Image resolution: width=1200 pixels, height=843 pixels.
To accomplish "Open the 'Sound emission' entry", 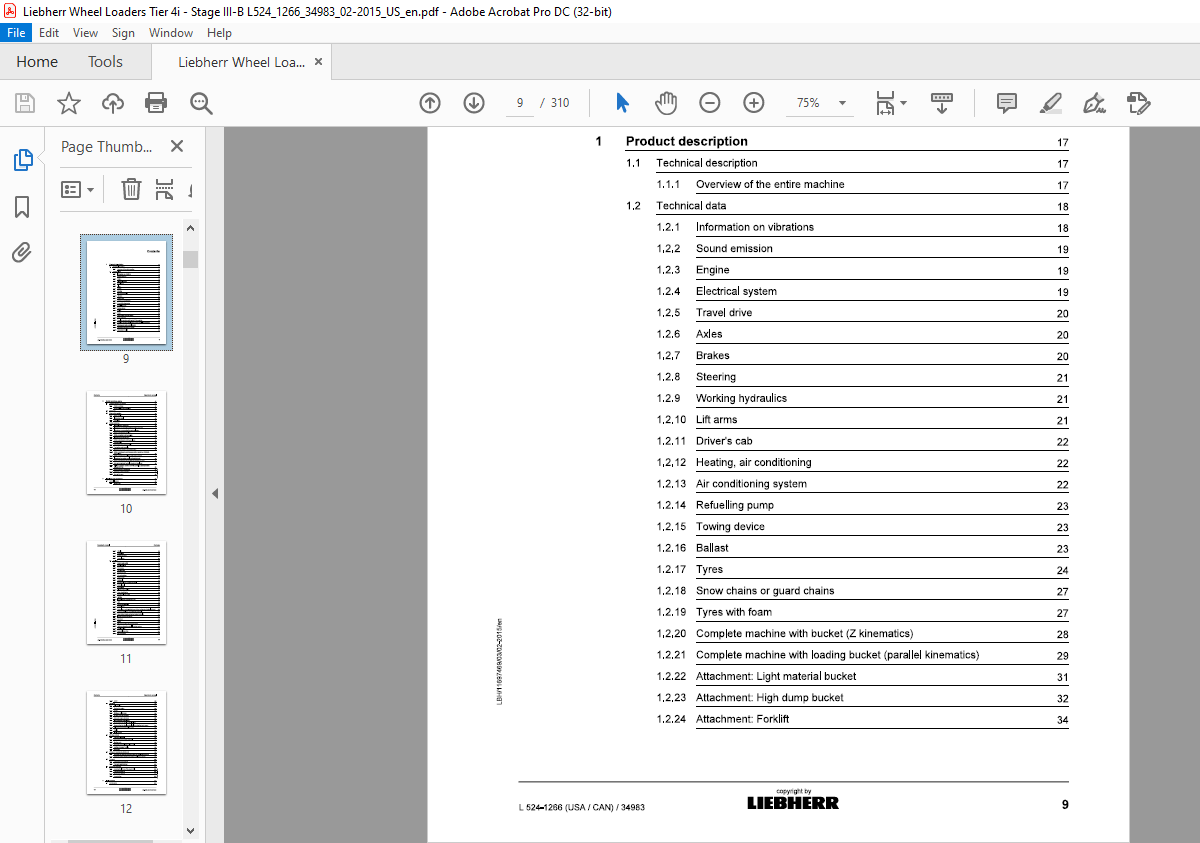I will [734, 248].
